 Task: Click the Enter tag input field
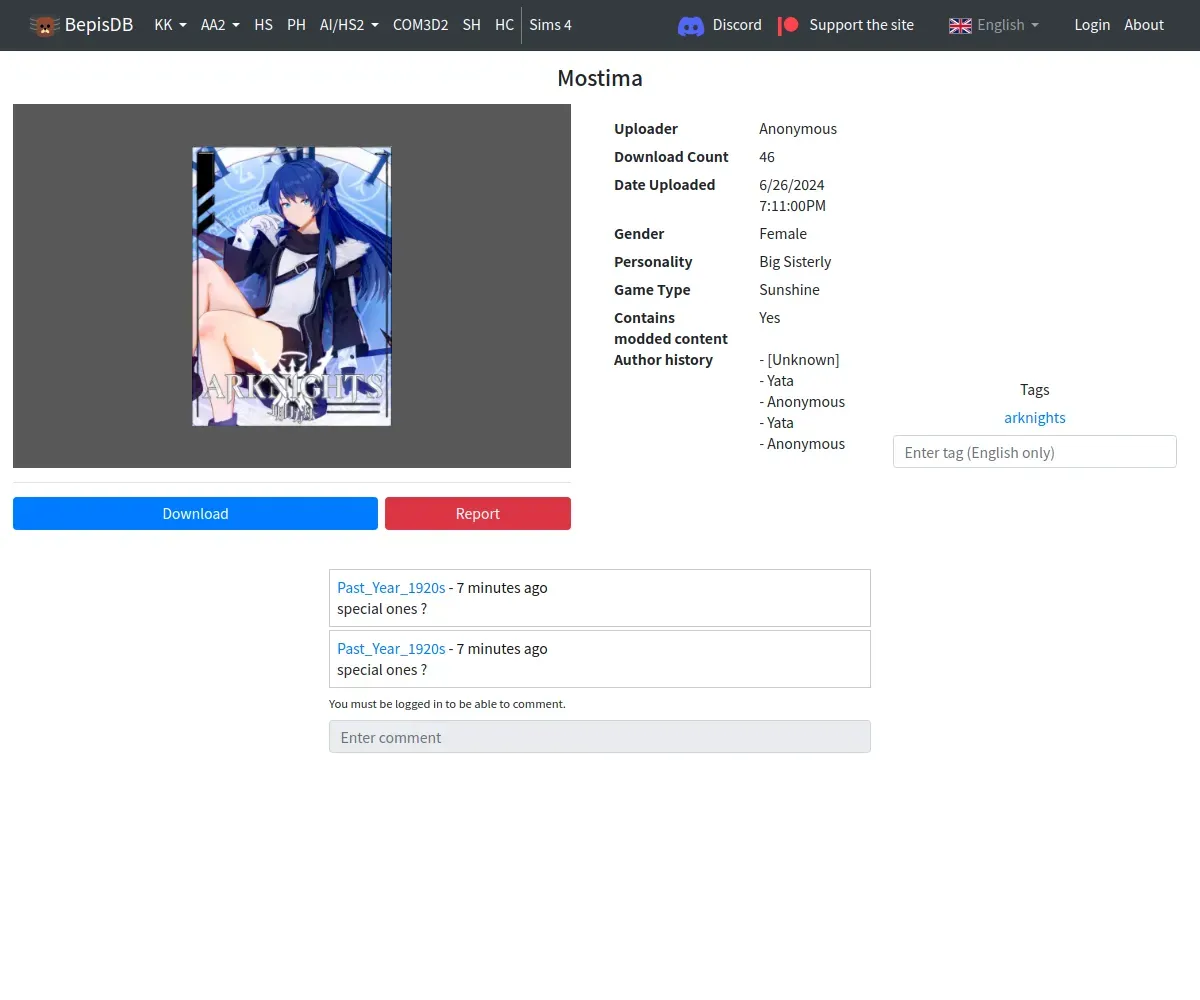[x=1035, y=452]
